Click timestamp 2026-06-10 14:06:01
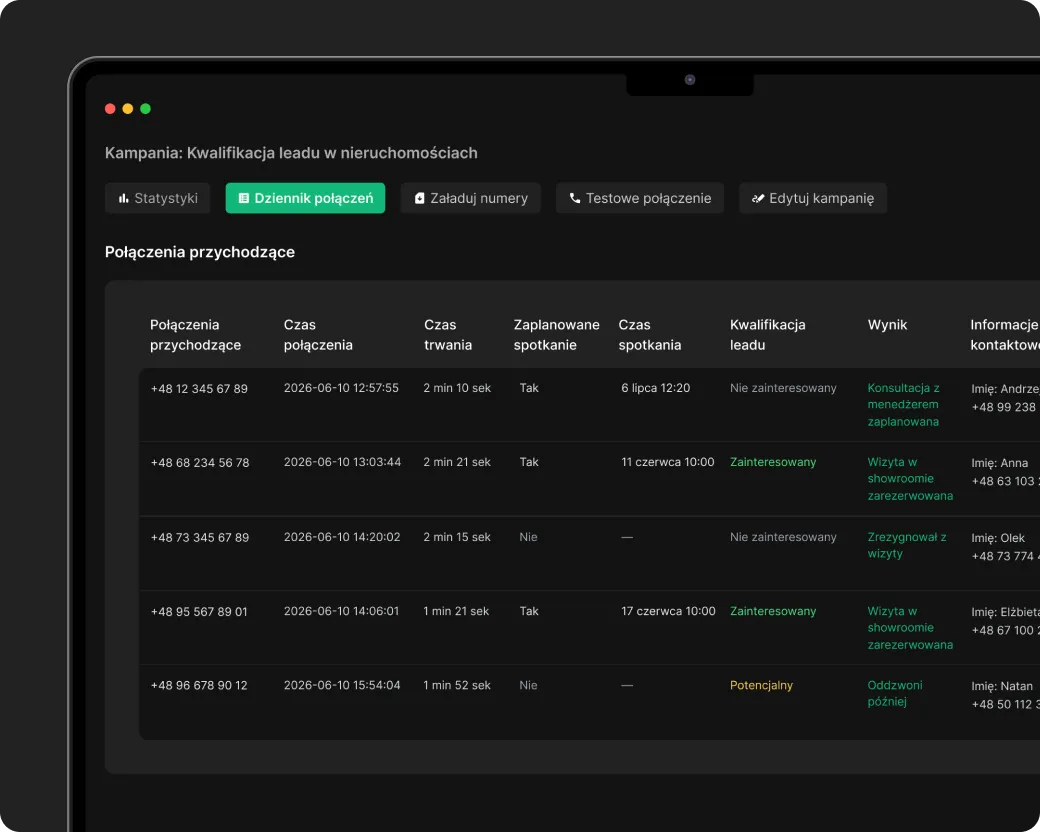 (342, 611)
